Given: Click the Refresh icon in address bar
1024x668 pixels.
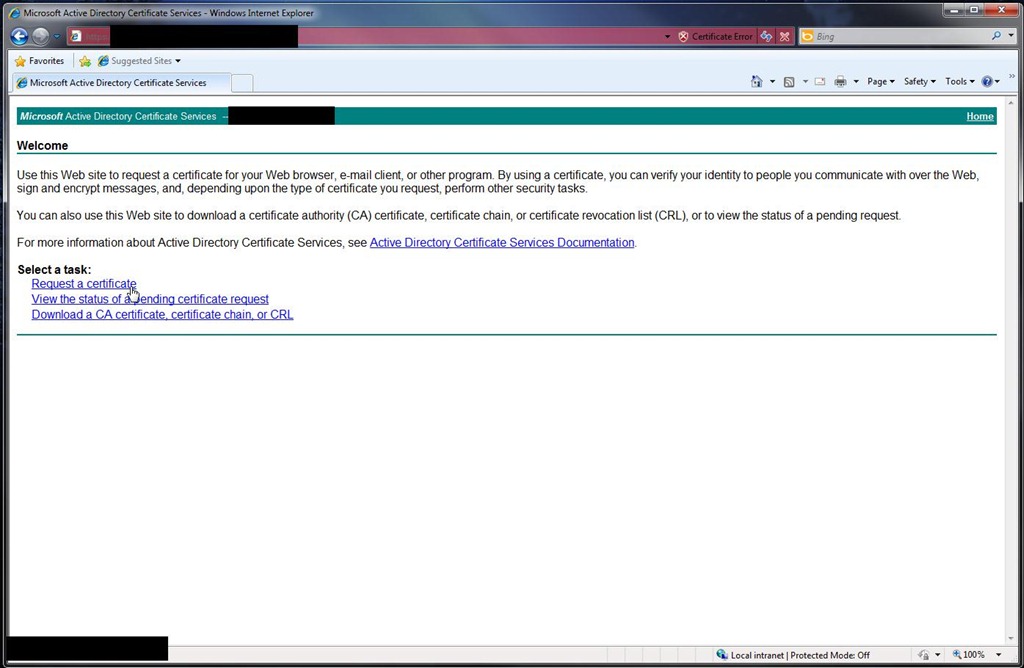Looking at the screenshot, I should coord(766,37).
